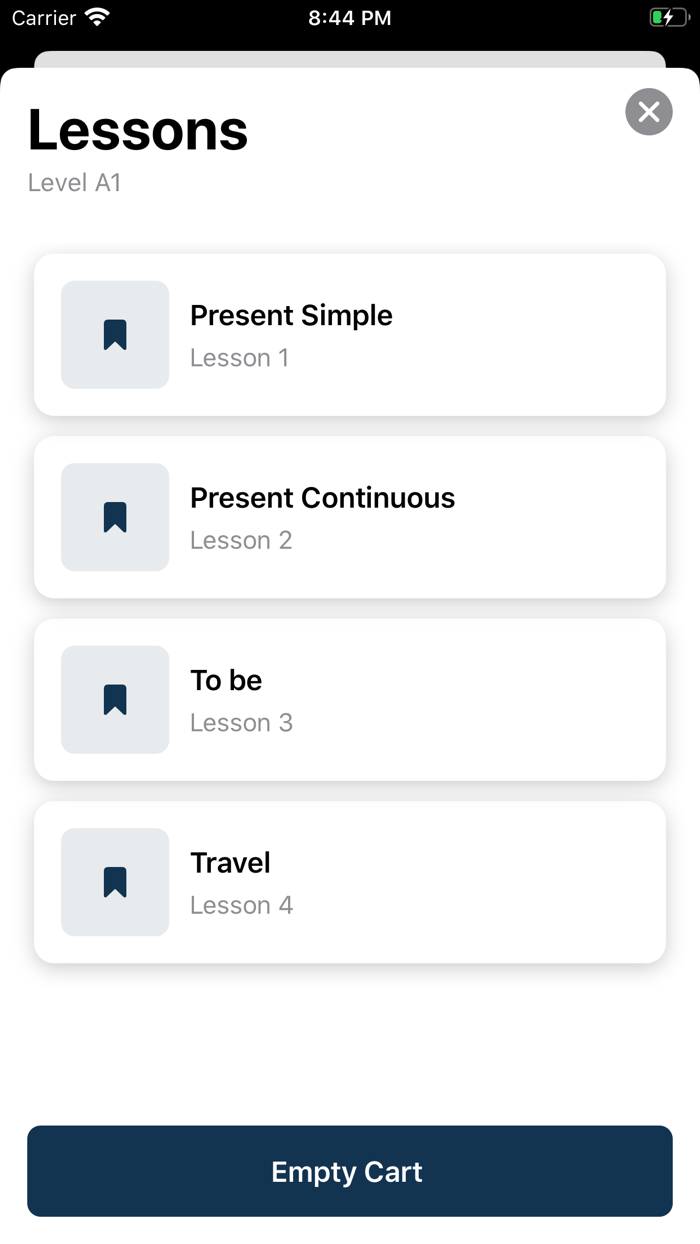Expand the Present Simple lesson card
700x1244 pixels.
(x=350, y=335)
